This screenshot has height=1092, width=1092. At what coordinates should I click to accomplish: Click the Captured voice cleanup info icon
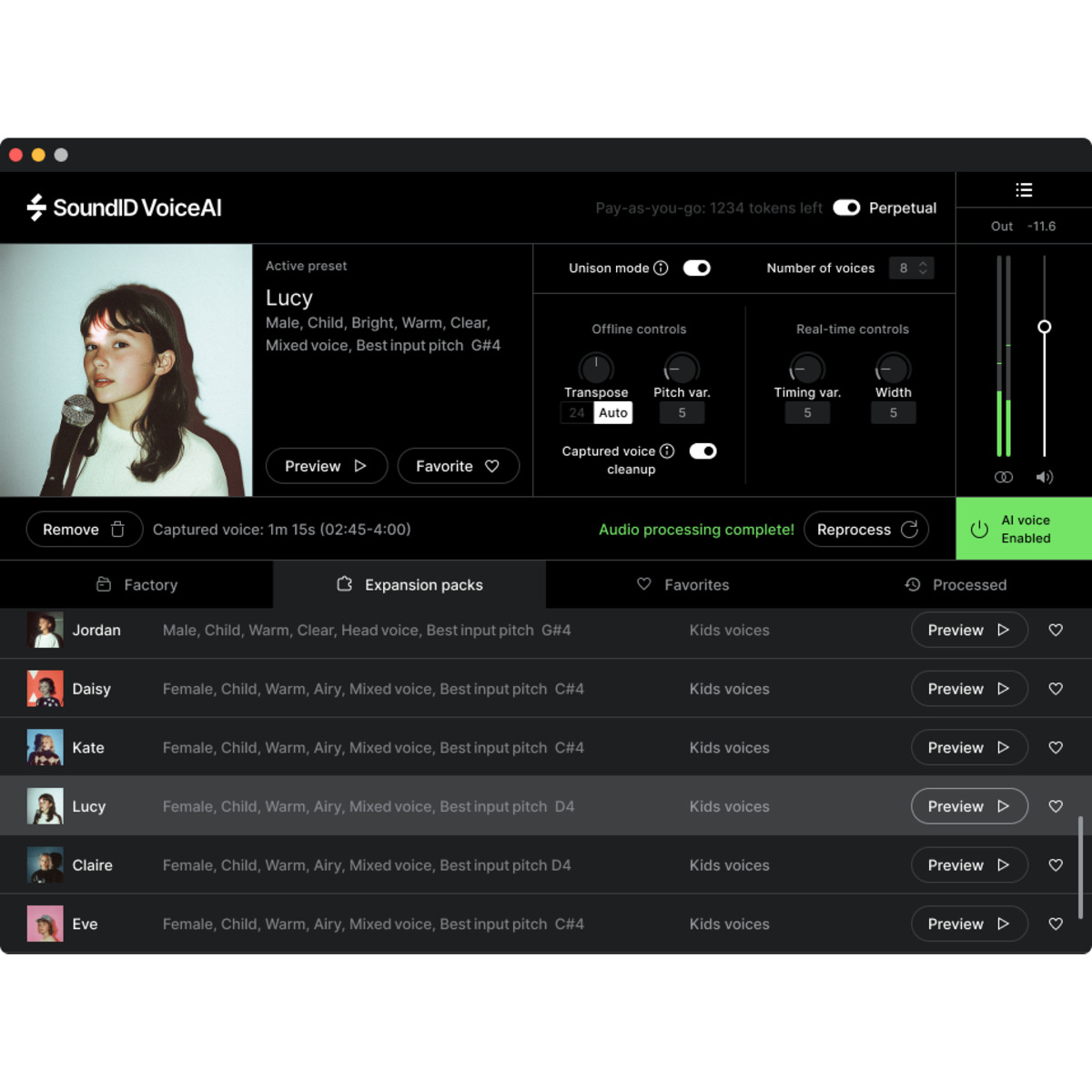tap(667, 451)
